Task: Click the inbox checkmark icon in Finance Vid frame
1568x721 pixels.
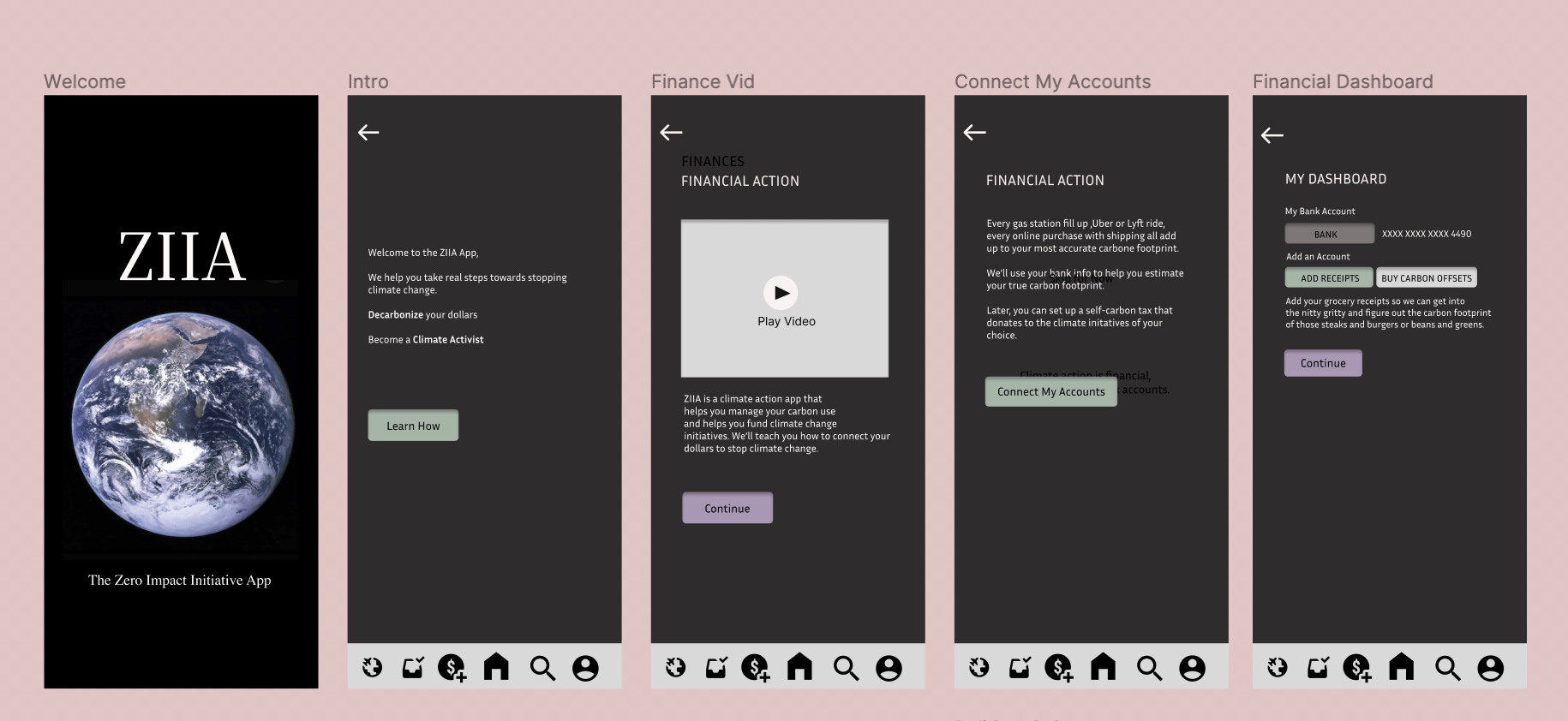Action: 716,667
